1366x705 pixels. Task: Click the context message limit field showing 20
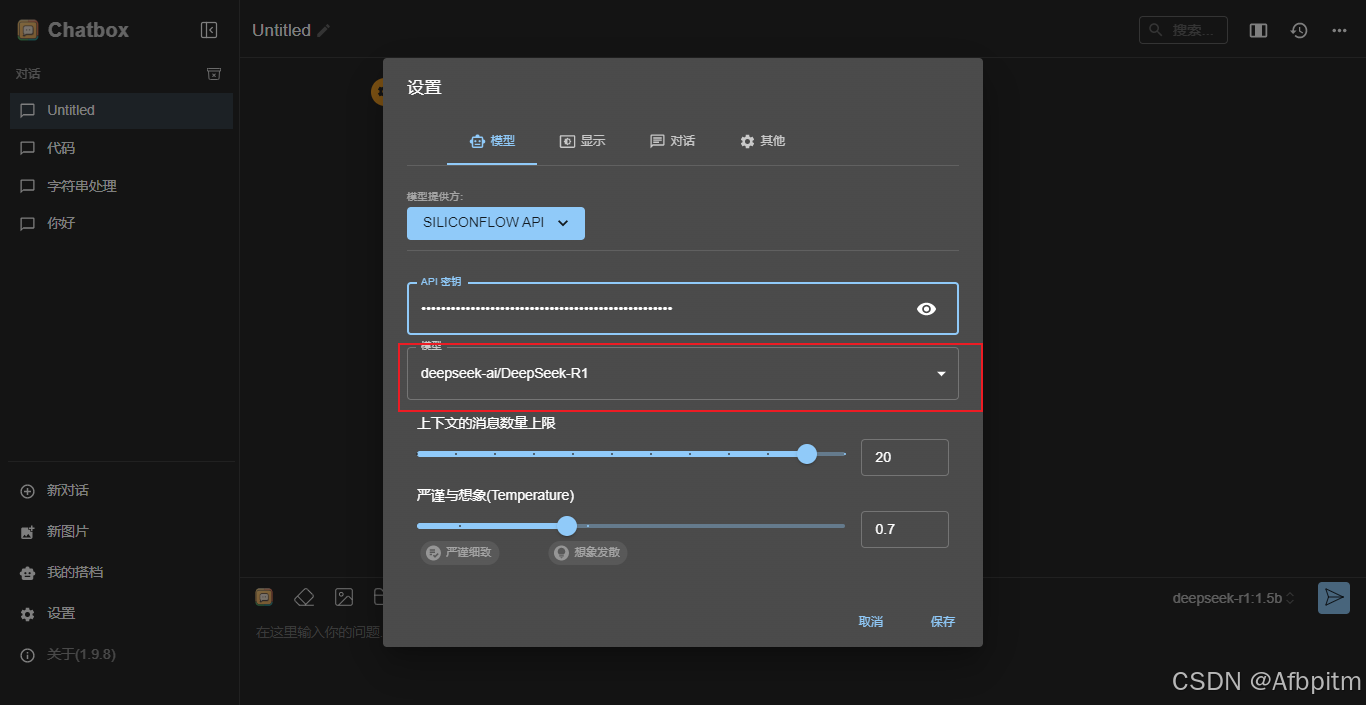(x=905, y=457)
